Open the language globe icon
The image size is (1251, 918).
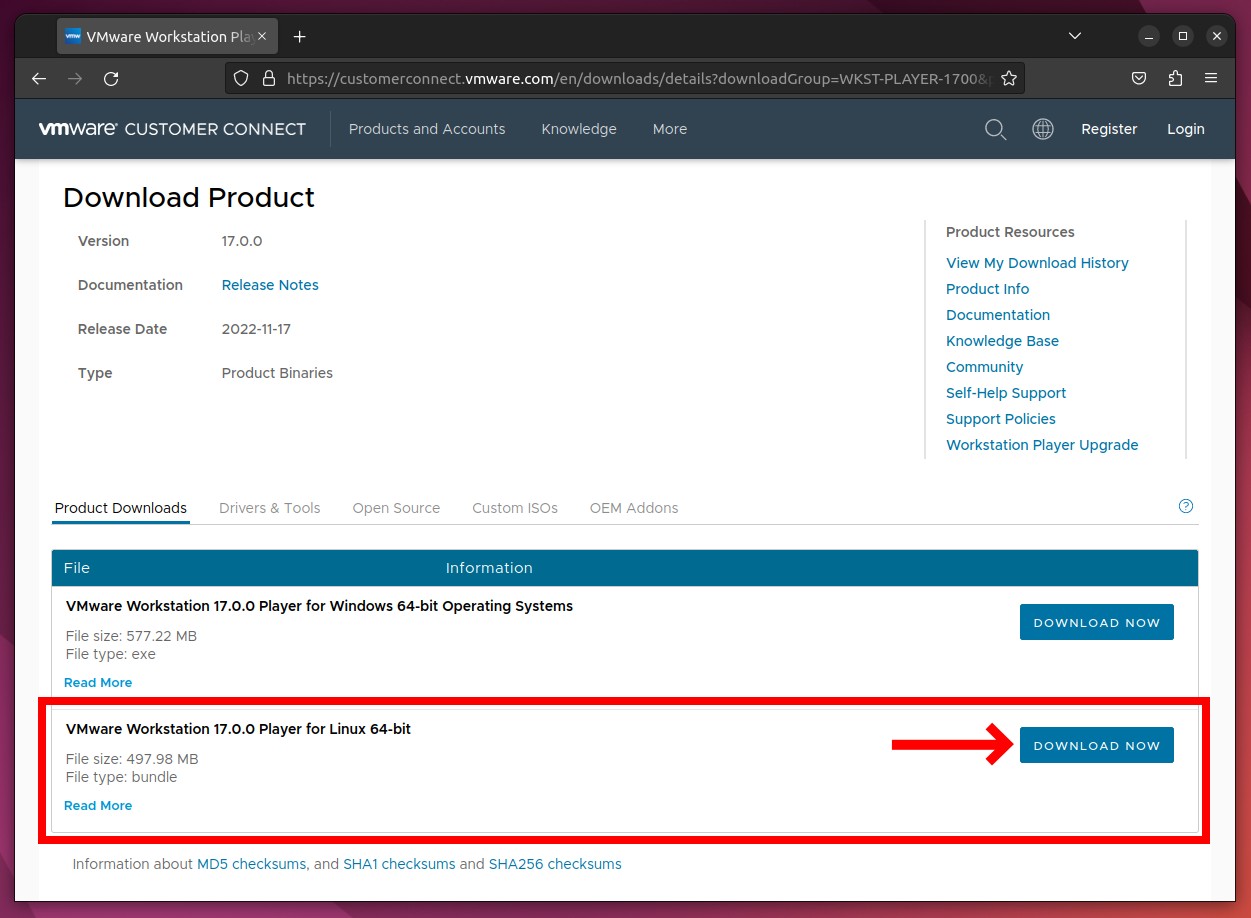click(x=1043, y=129)
